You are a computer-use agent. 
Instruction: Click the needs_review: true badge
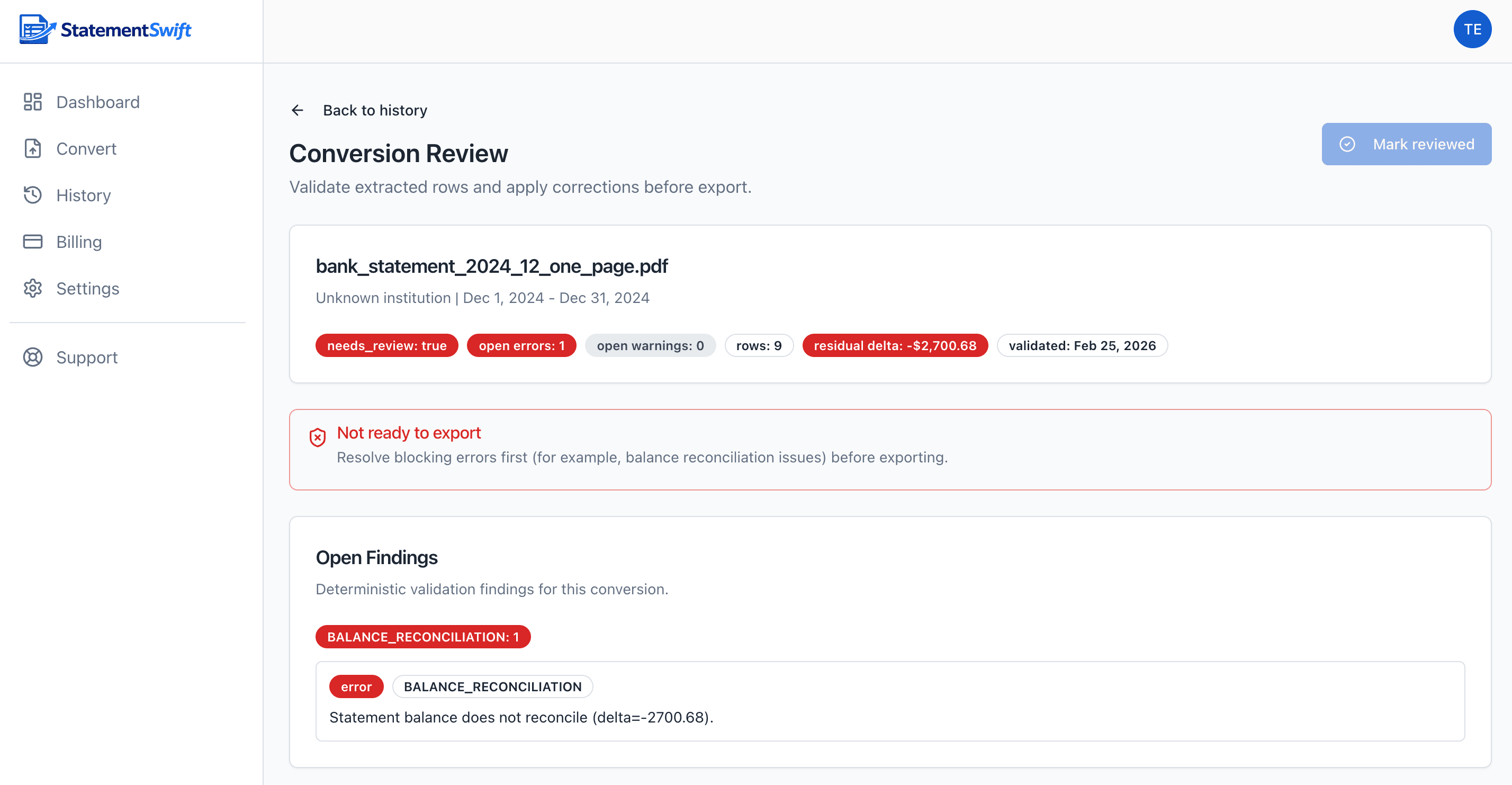(x=387, y=345)
